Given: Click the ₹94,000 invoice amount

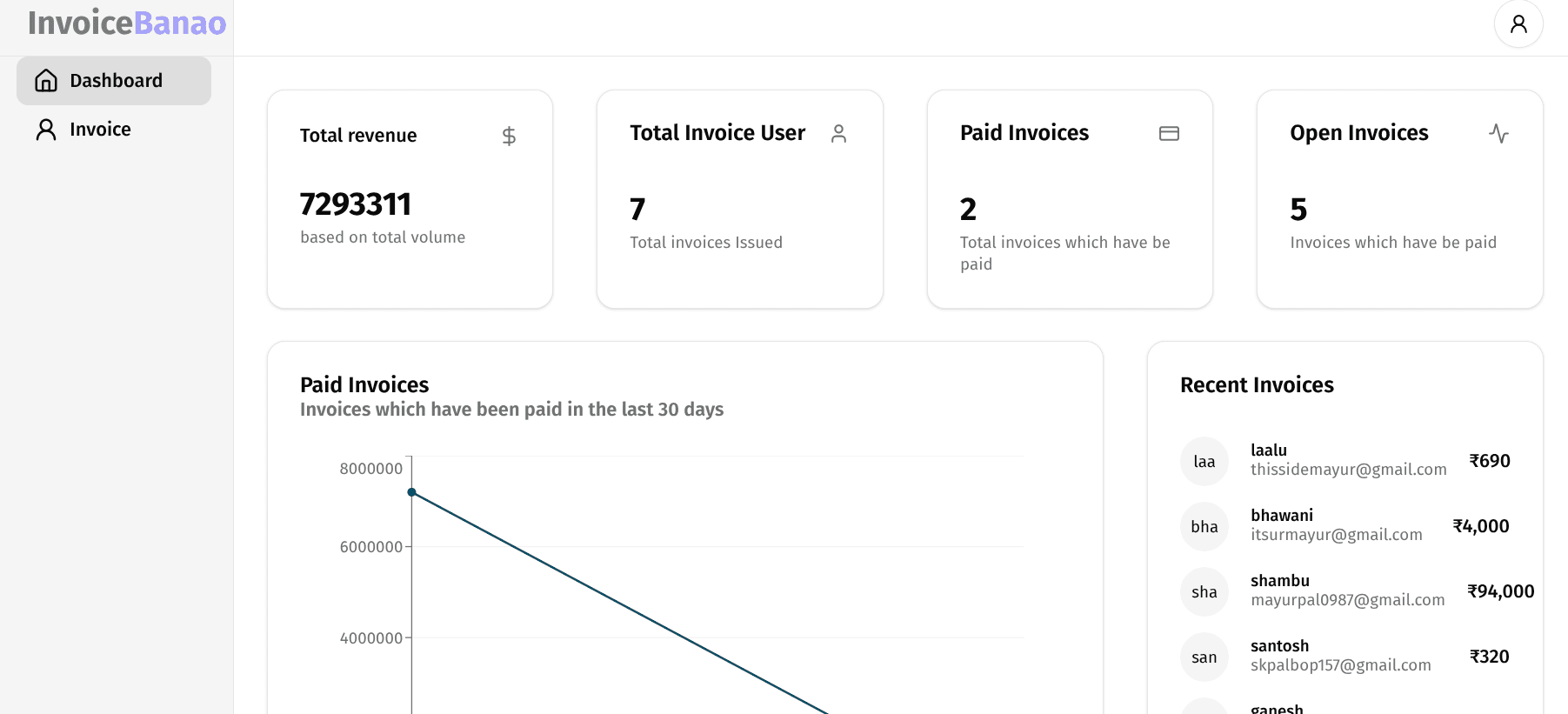Looking at the screenshot, I should click(x=1500, y=591).
